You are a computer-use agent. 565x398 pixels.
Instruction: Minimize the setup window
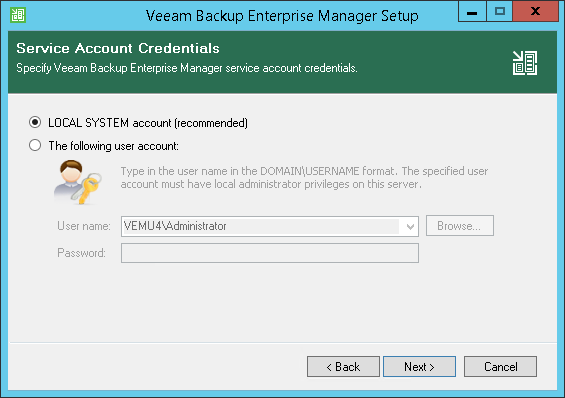coord(472,12)
